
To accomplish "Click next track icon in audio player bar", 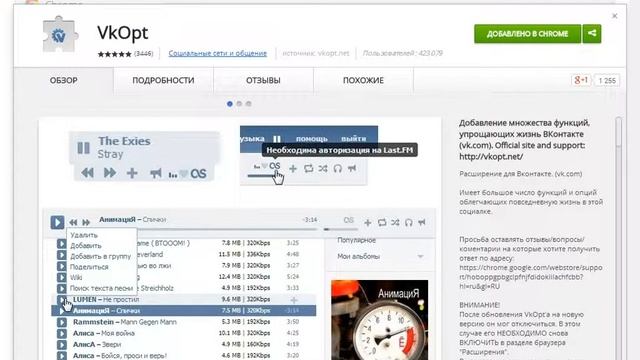I will [x=86, y=222].
